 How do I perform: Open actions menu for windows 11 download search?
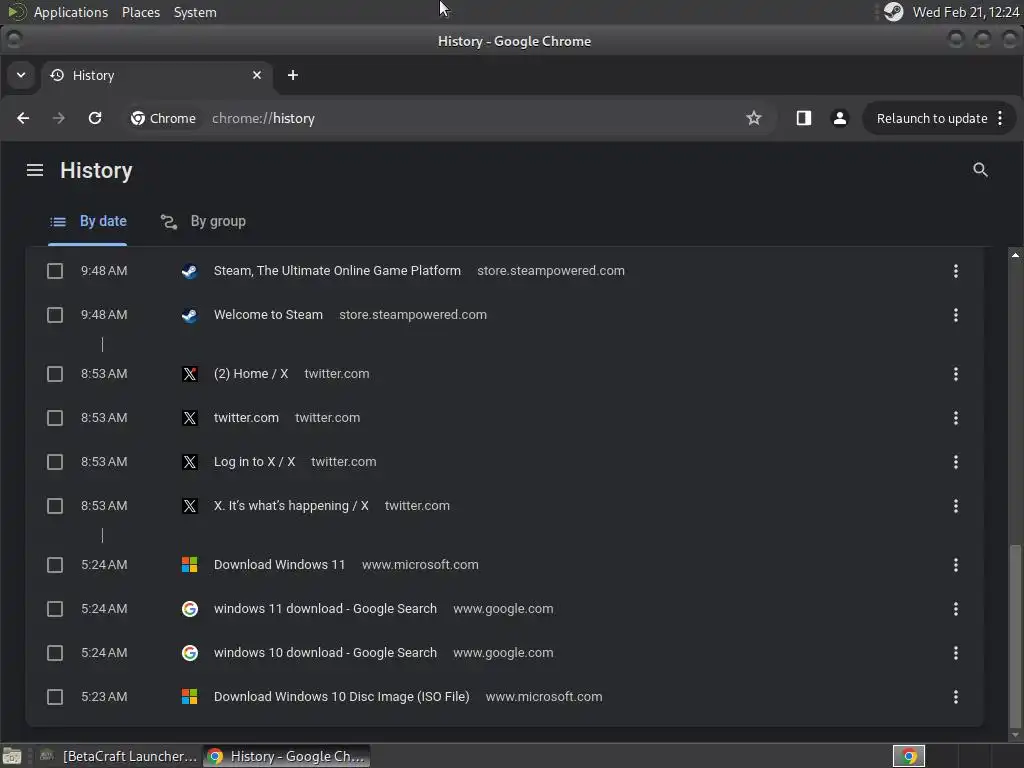tap(955, 609)
